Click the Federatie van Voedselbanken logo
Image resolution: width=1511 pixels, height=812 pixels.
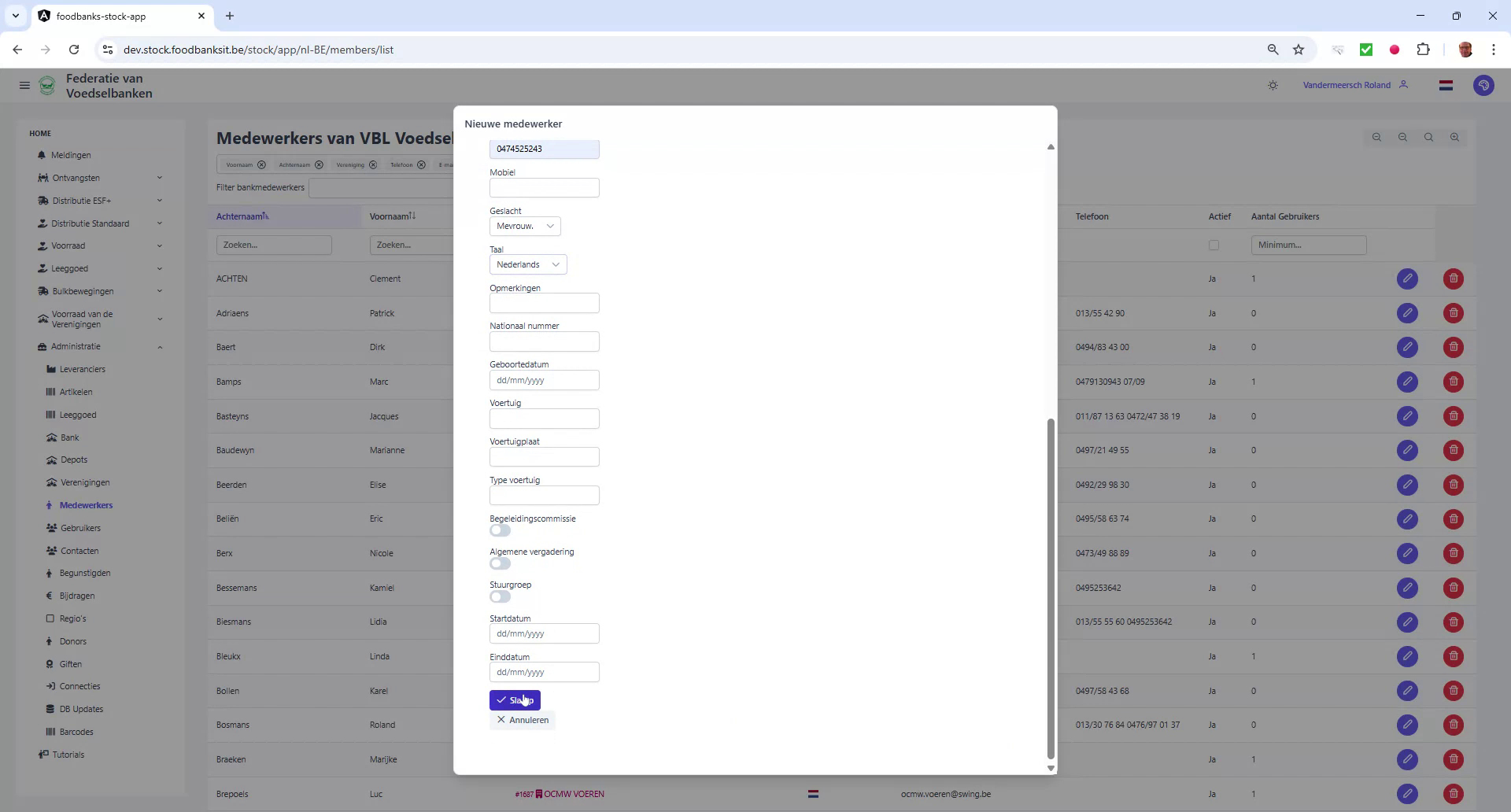[46, 85]
